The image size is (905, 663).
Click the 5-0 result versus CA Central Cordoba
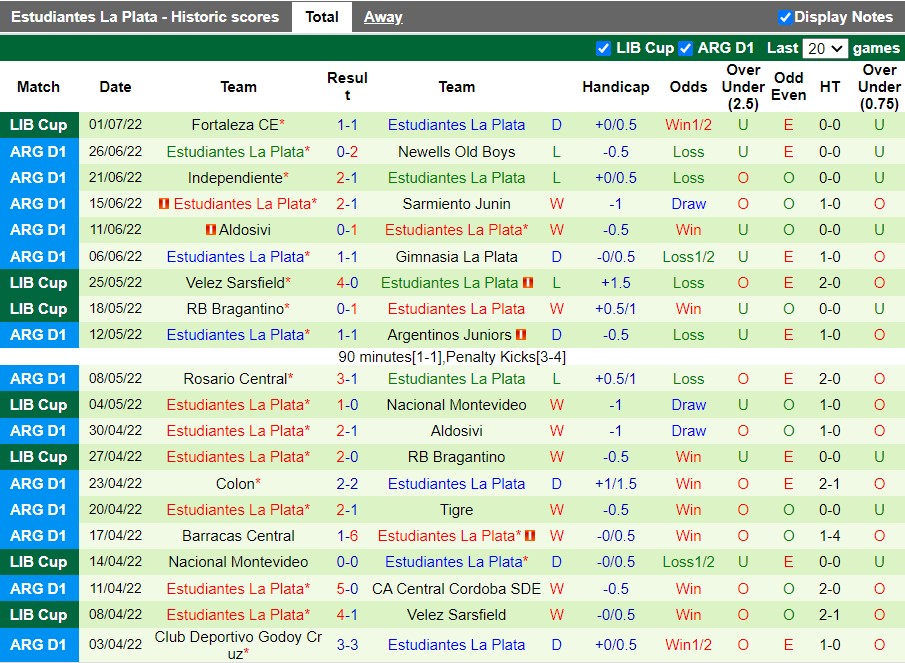347,589
